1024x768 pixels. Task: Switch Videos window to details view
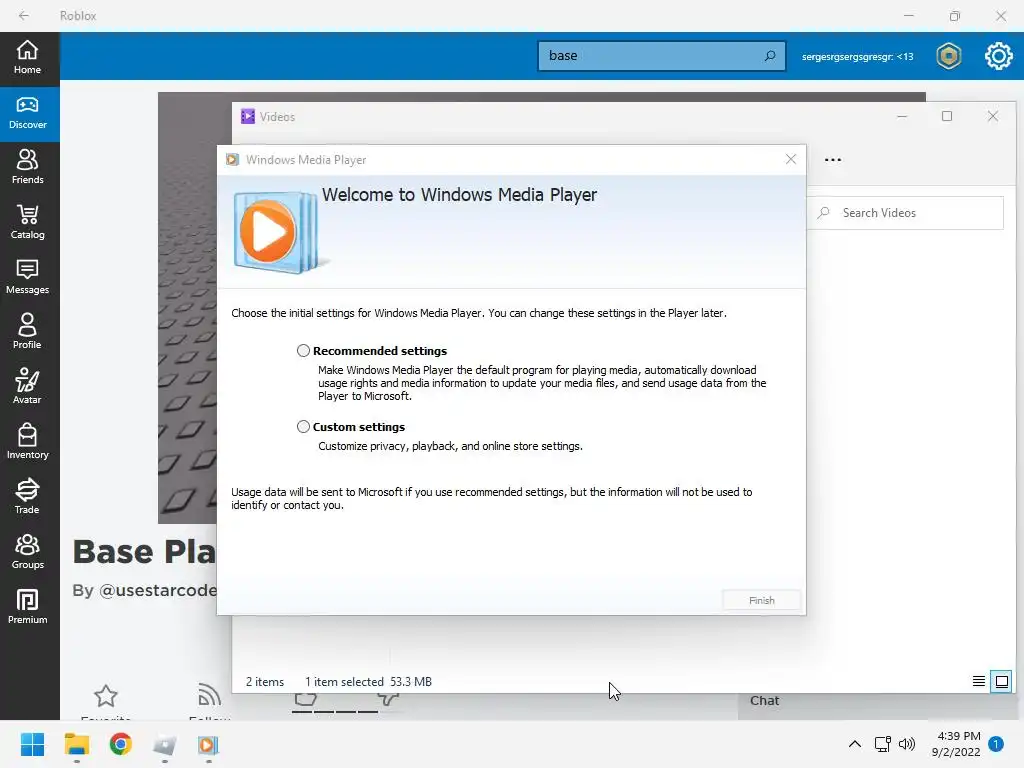click(x=978, y=682)
